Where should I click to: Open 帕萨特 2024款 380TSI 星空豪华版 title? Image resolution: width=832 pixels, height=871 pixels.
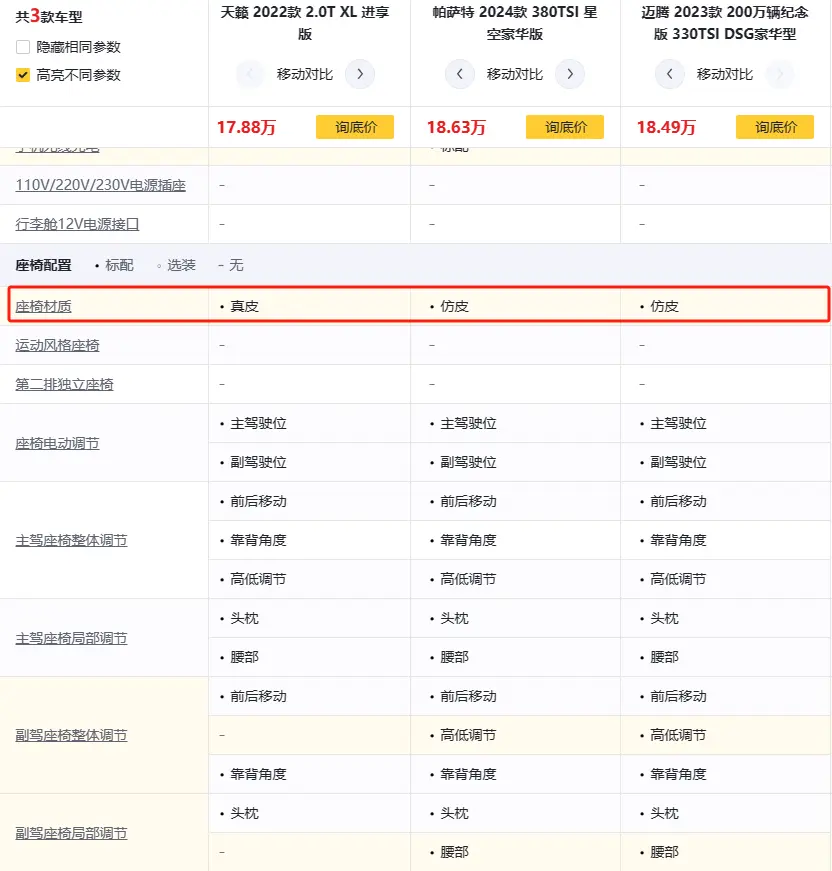pos(515,23)
